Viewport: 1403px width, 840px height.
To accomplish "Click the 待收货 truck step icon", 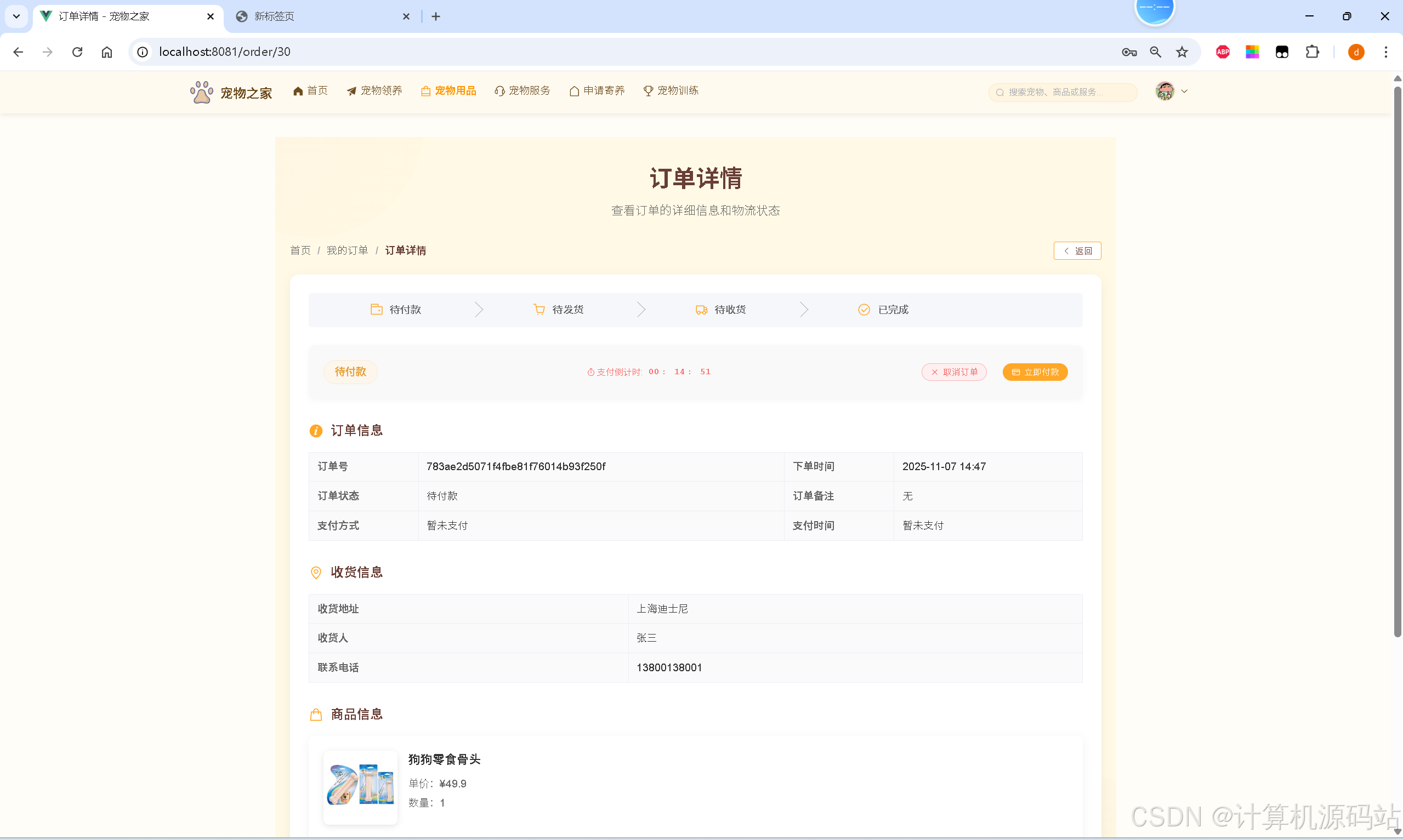I will coord(701,310).
